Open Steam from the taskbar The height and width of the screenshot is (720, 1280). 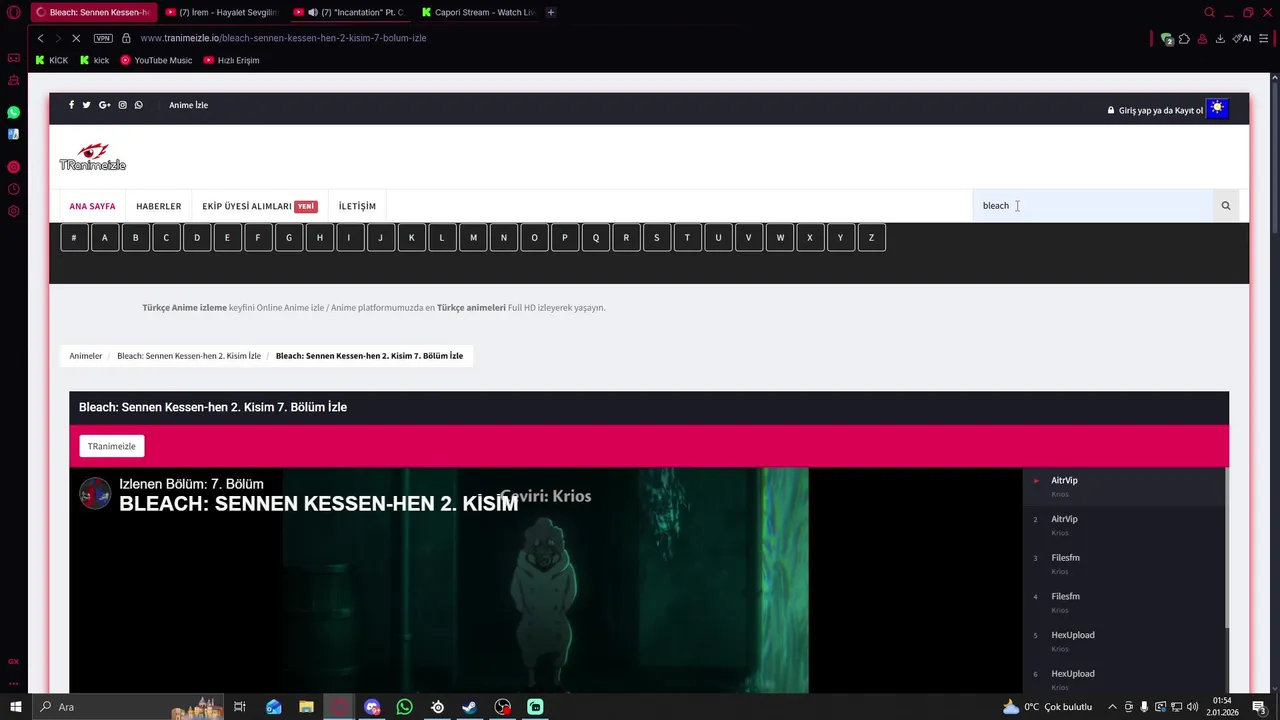tap(469, 707)
